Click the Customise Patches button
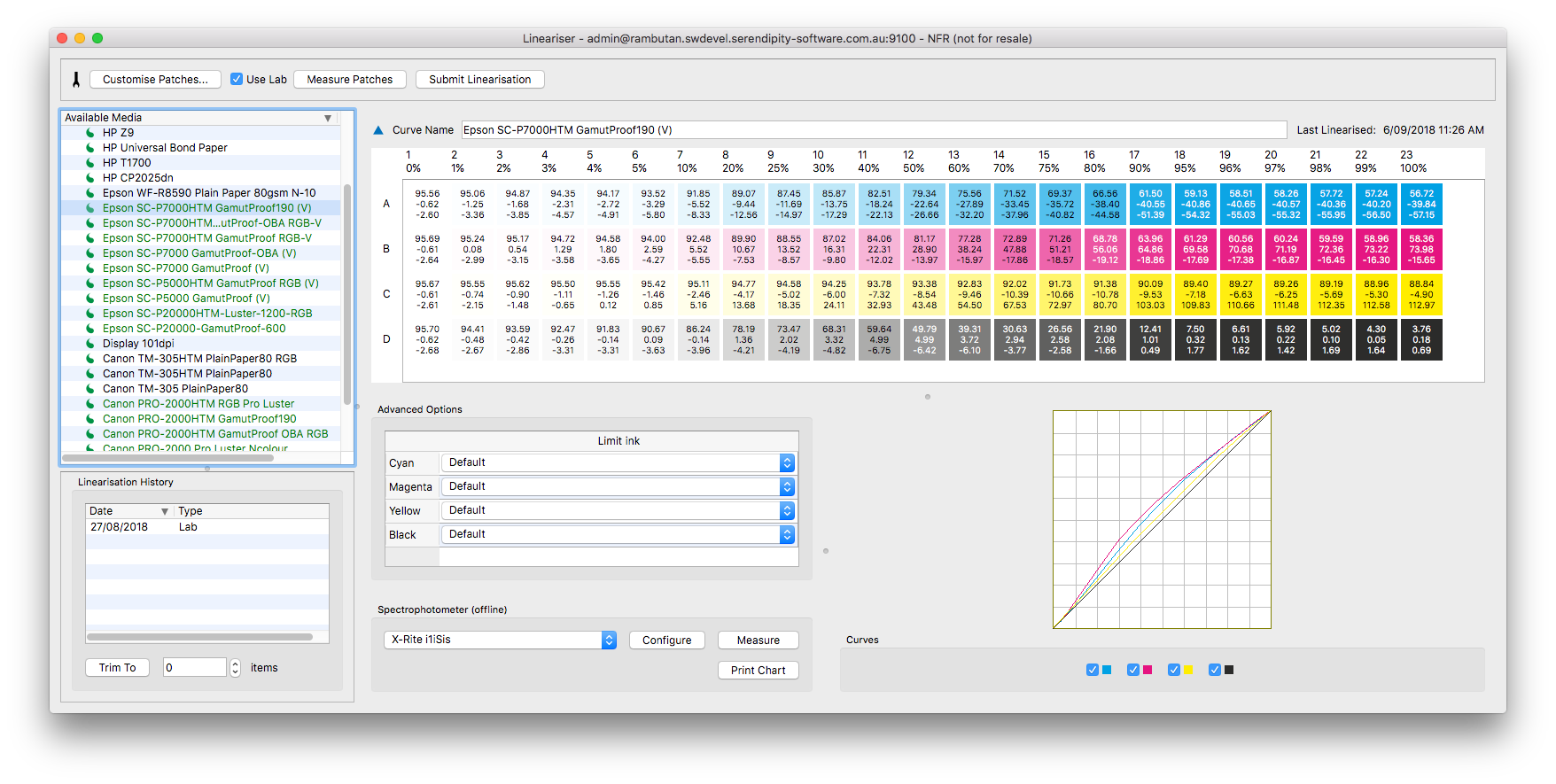Image resolution: width=1556 pixels, height=784 pixels. (x=155, y=80)
